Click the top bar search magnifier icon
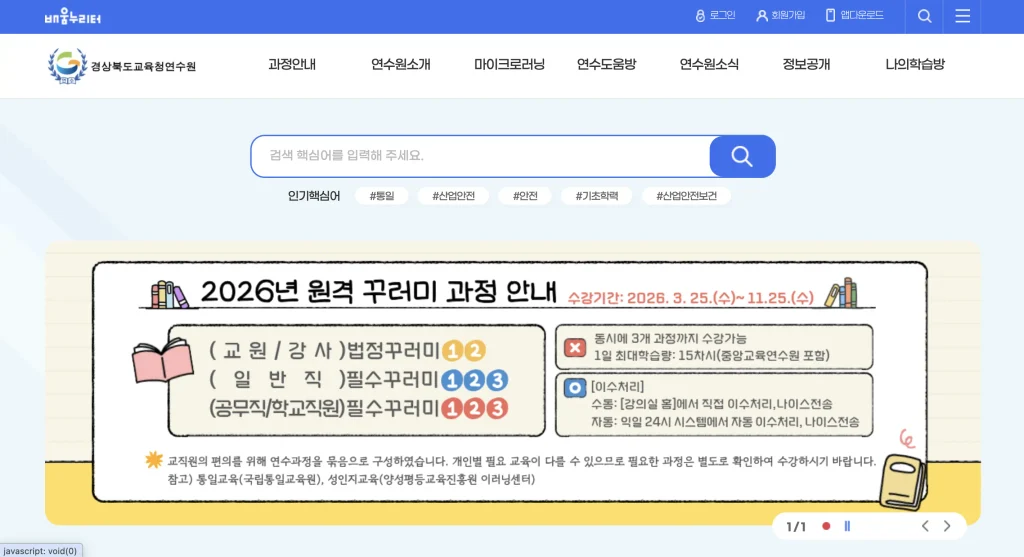The width and height of the screenshot is (1024, 557). (924, 16)
